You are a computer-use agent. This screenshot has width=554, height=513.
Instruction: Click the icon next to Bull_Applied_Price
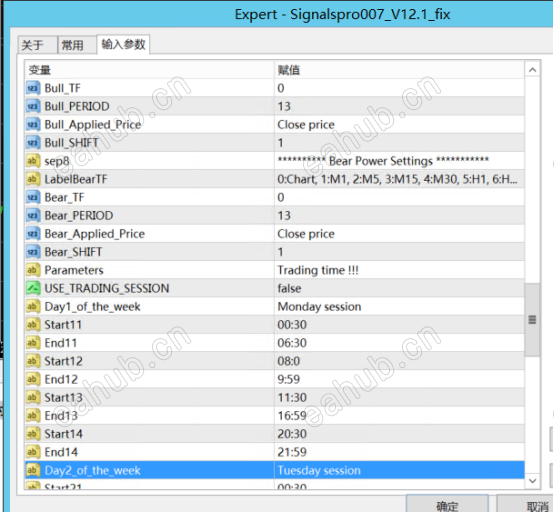tap(33, 124)
